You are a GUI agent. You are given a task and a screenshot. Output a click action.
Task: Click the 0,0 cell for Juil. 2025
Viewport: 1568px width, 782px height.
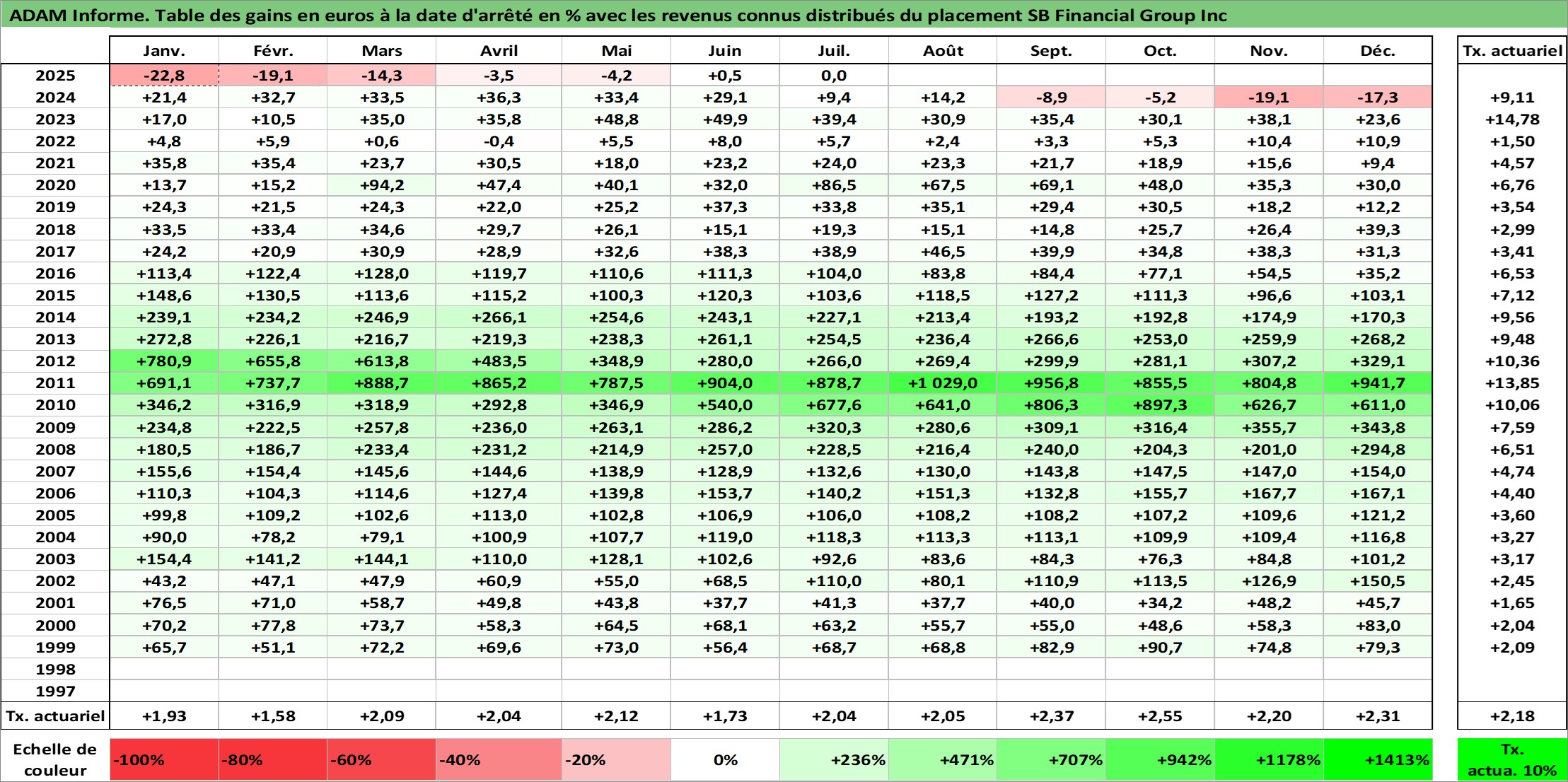(x=834, y=75)
